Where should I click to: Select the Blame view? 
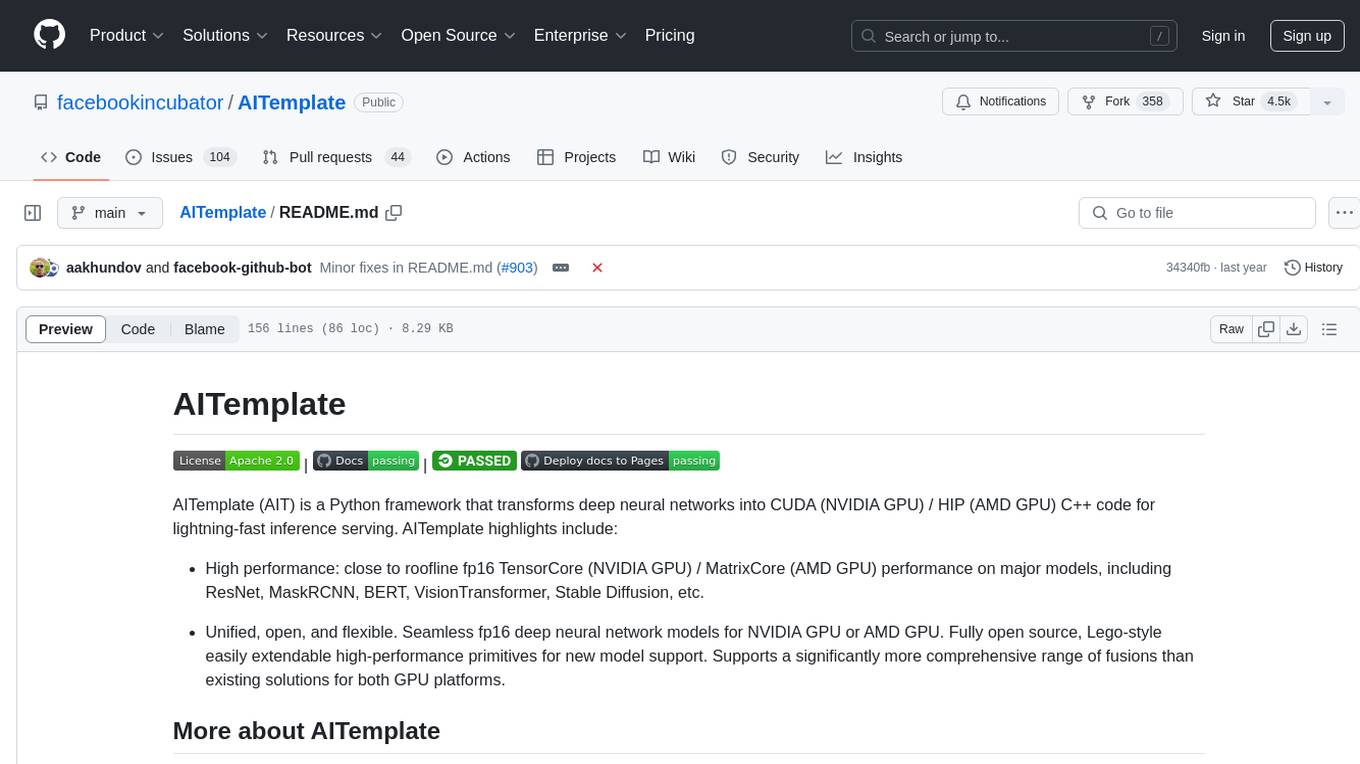(x=205, y=329)
